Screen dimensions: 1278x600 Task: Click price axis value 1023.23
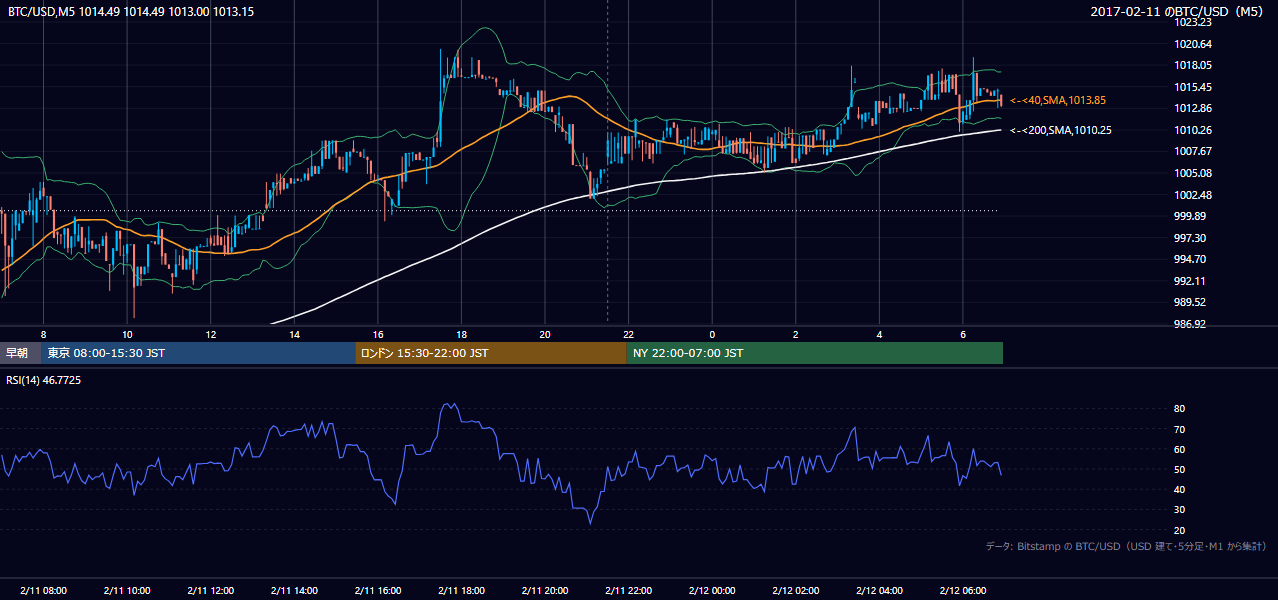coord(1195,22)
